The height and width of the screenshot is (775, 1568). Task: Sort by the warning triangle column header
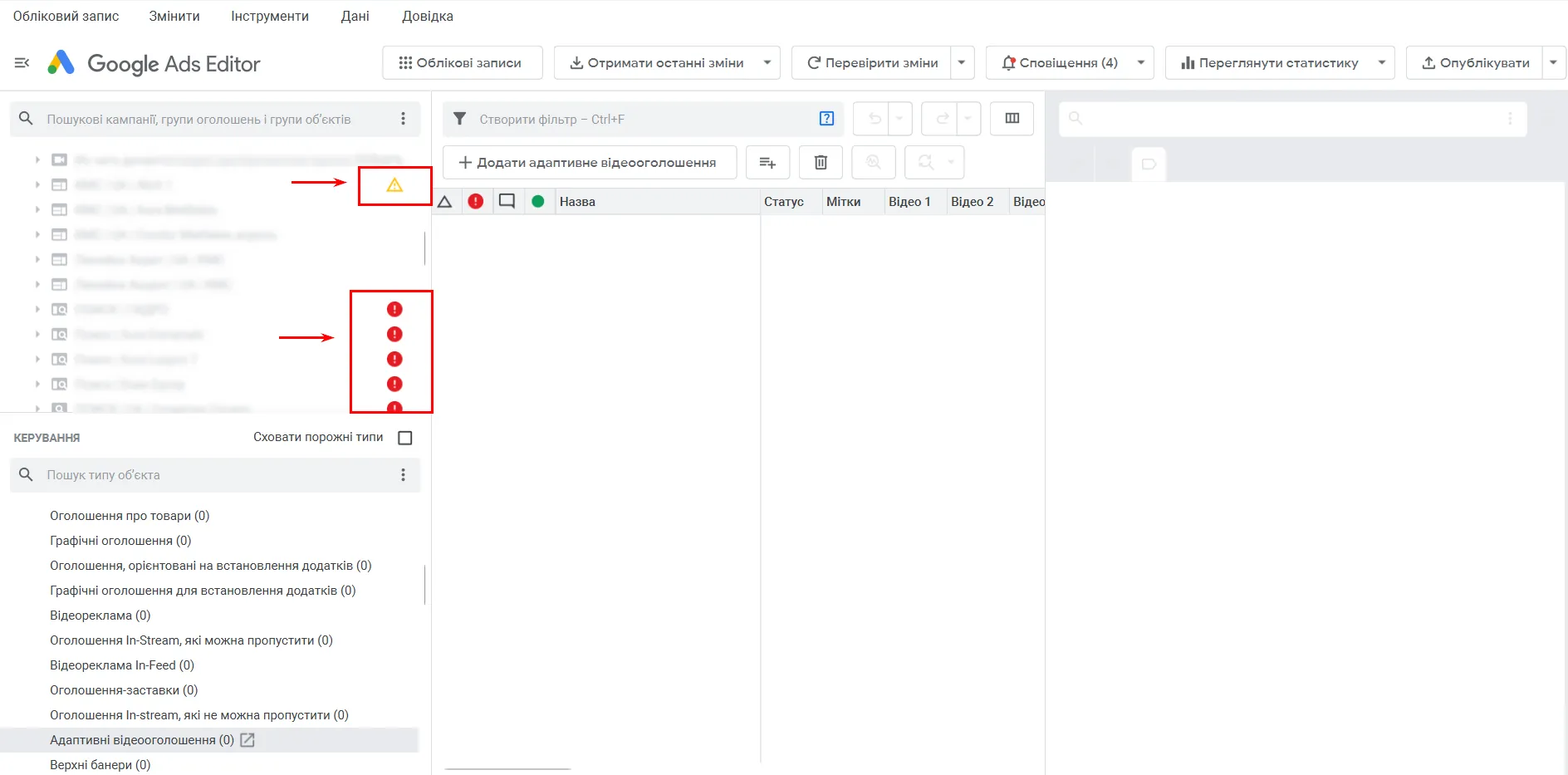click(445, 202)
